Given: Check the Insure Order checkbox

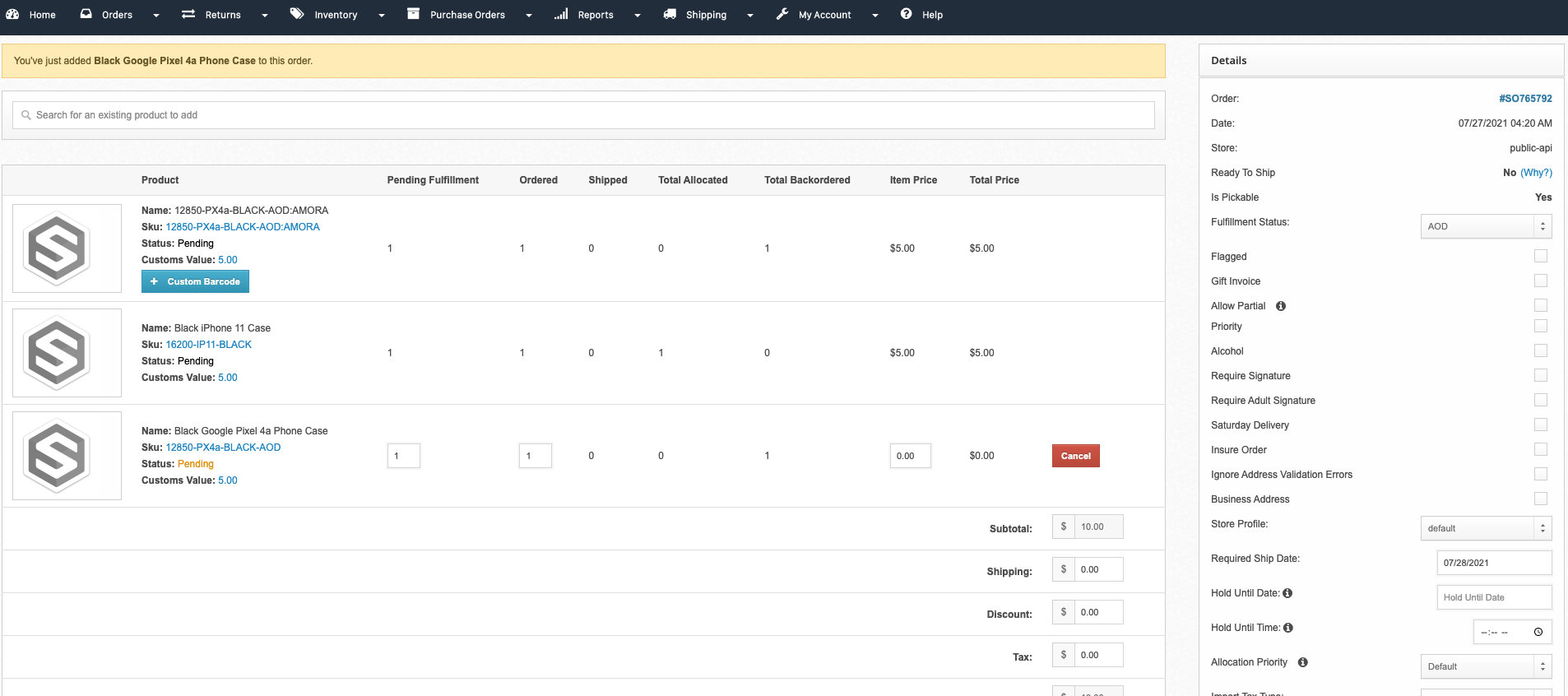Looking at the screenshot, I should click(x=1541, y=449).
